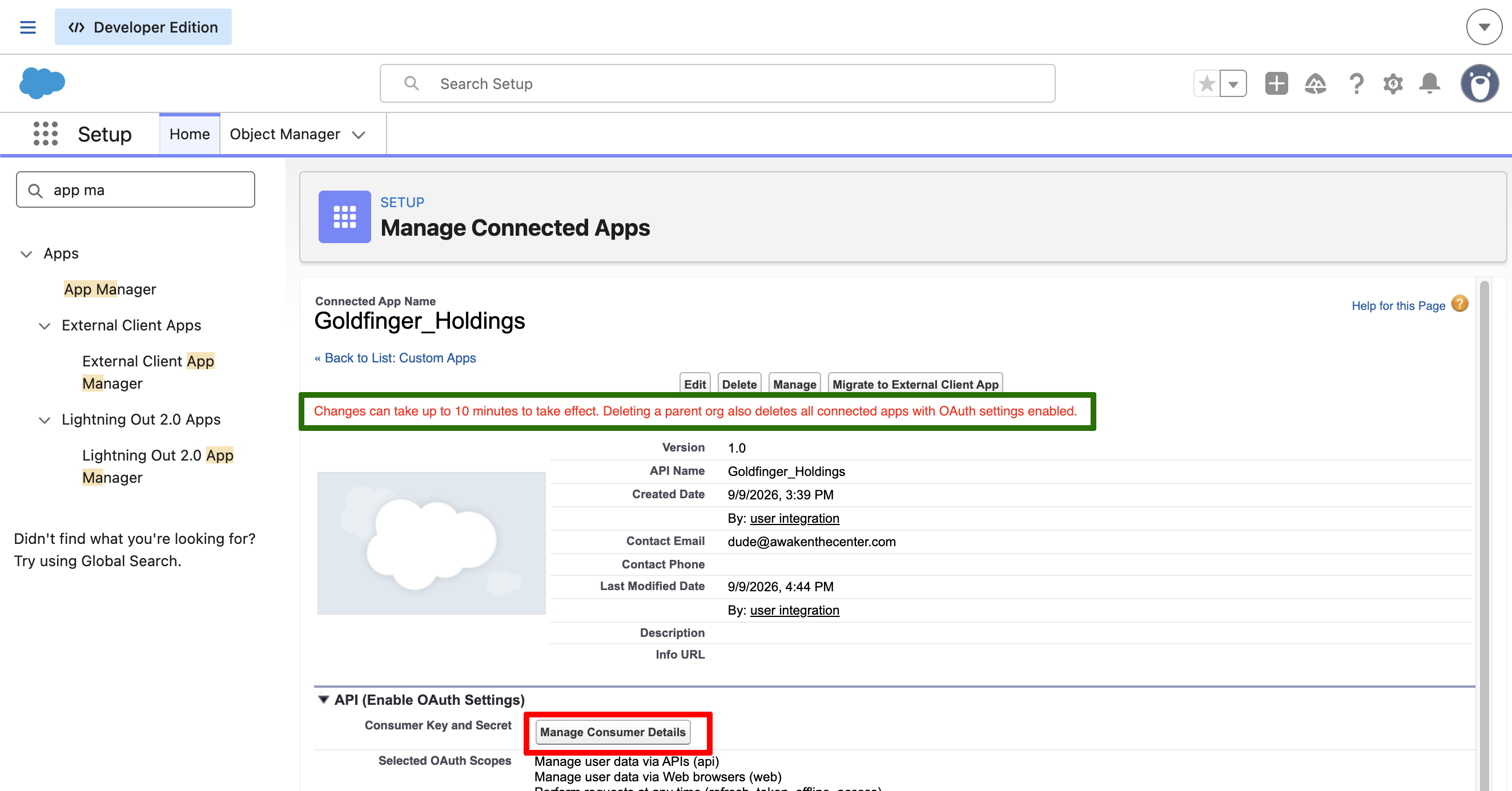Click the Search Setup field

tap(717, 84)
